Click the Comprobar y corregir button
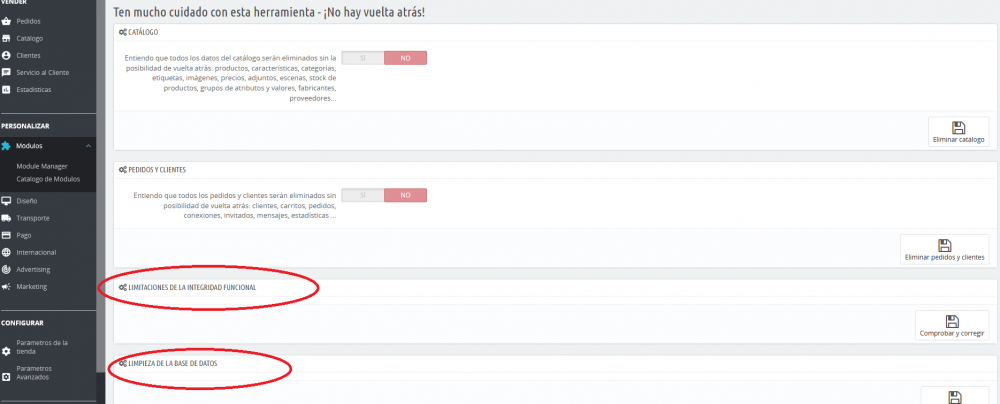 [x=952, y=325]
